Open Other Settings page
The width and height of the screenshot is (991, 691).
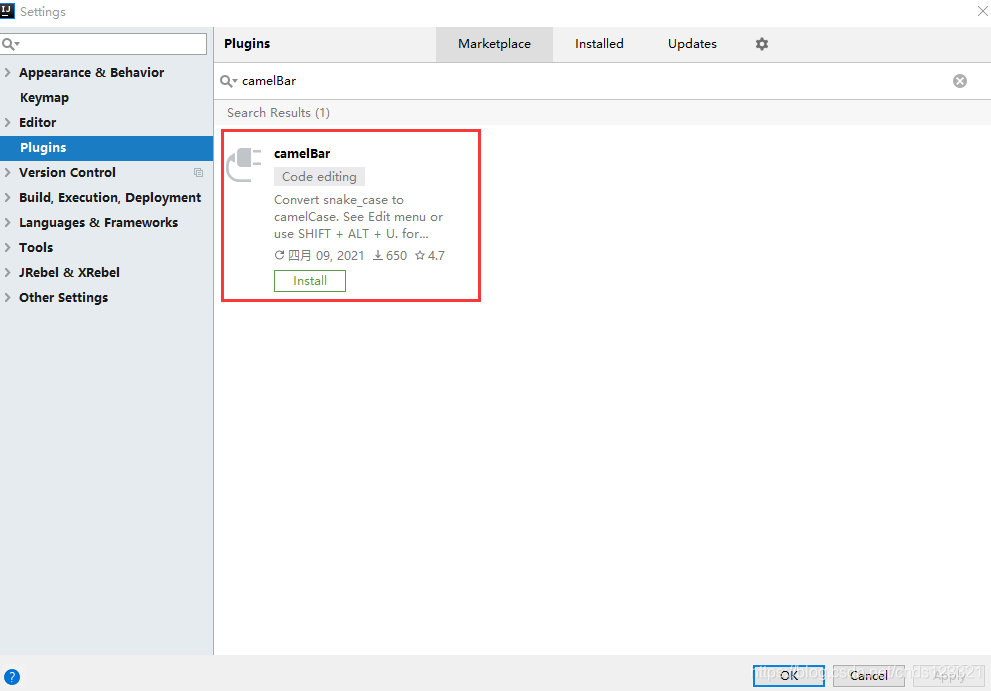coord(63,298)
